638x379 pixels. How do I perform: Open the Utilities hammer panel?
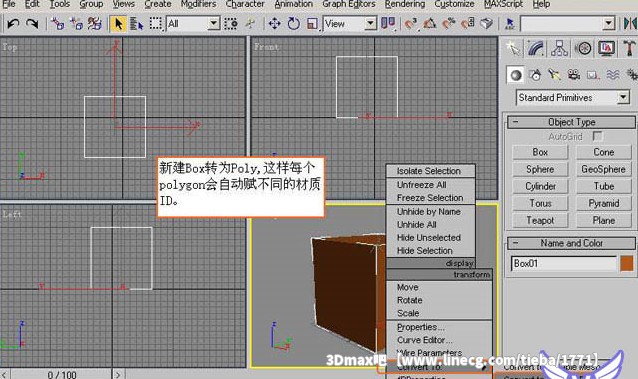pos(629,48)
